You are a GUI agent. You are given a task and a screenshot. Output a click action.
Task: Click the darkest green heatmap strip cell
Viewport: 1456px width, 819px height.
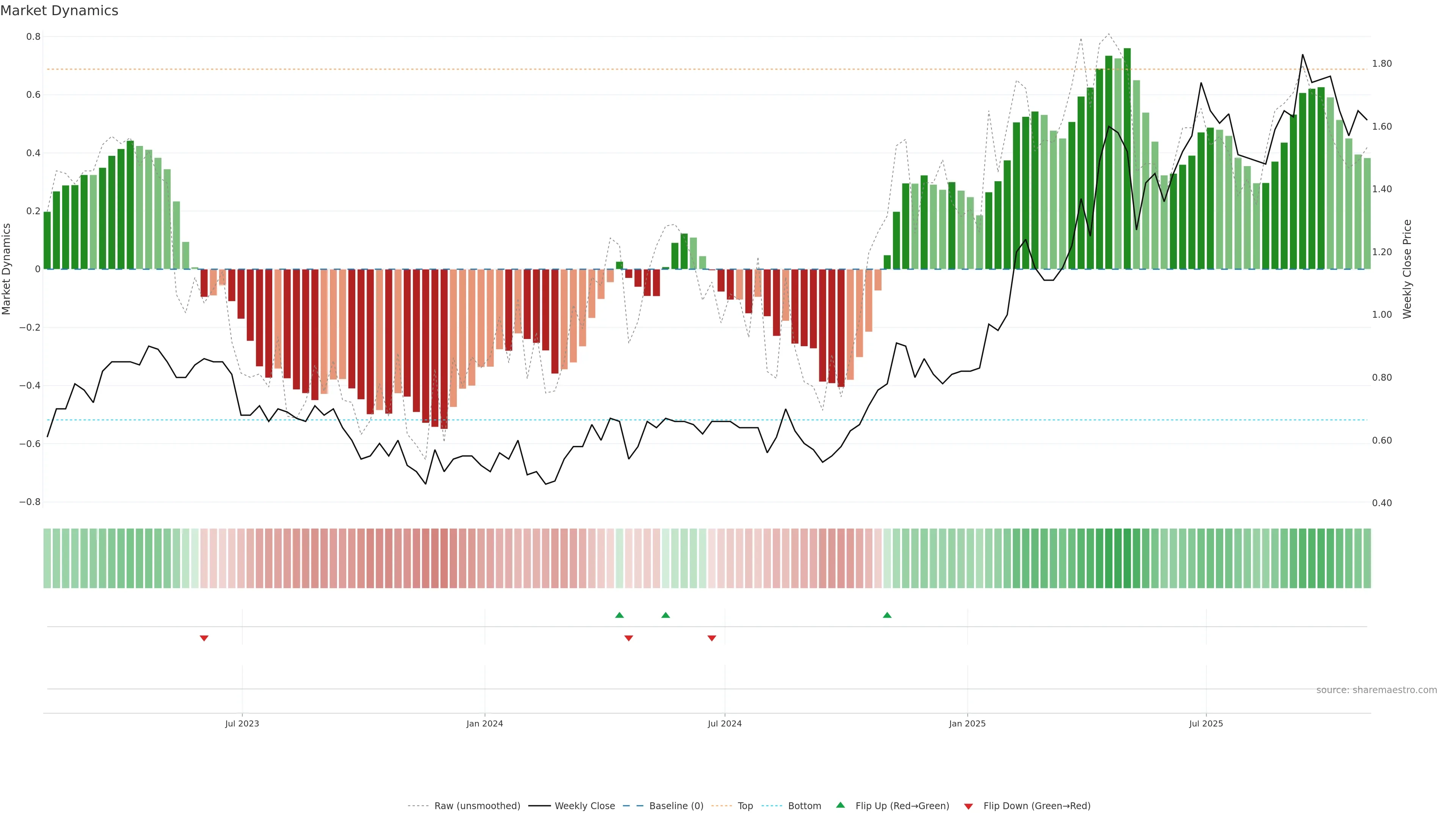(x=1127, y=558)
